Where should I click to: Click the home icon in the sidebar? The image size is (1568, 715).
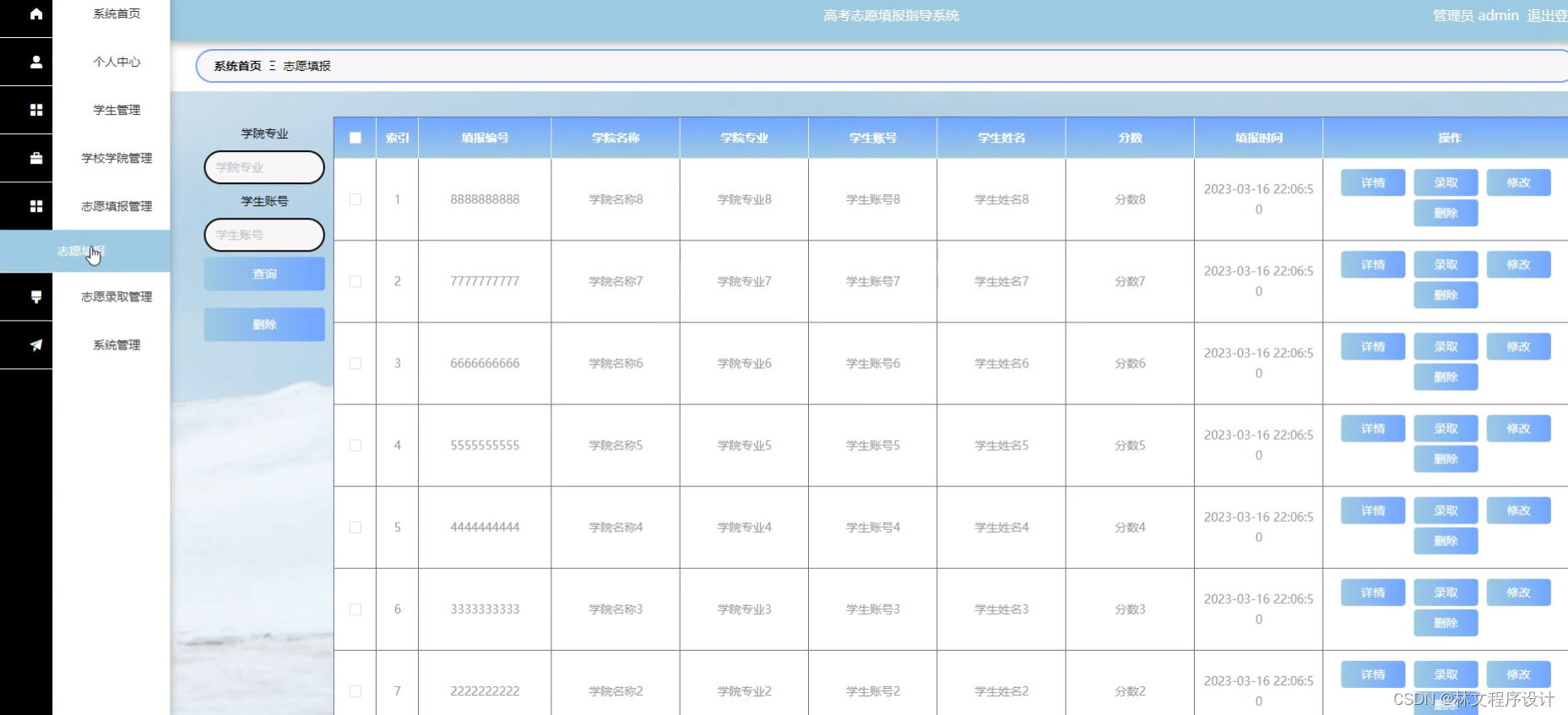[x=36, y=14]
